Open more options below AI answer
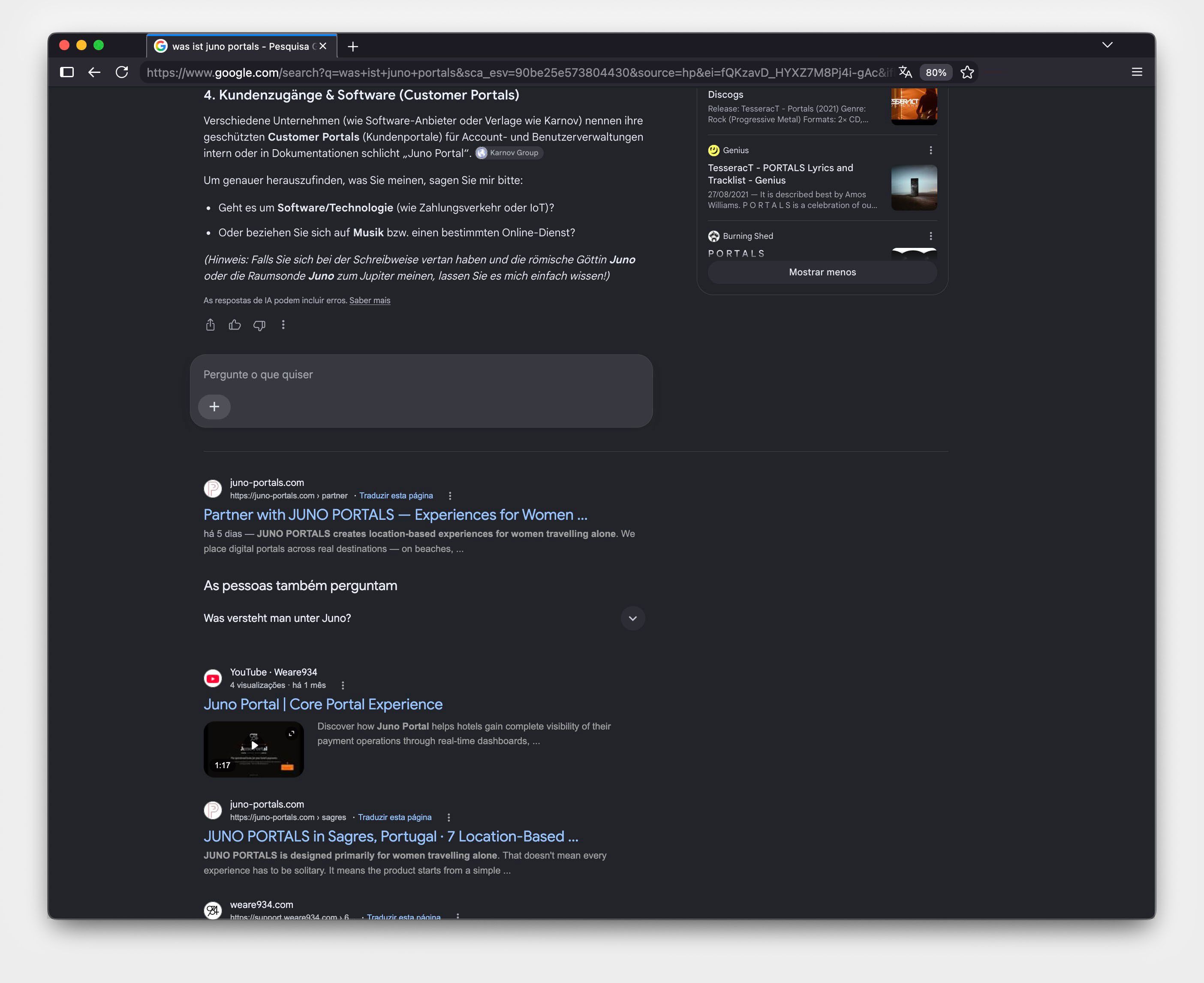Screen dimensions: 1204x983 tap(283, 325)
